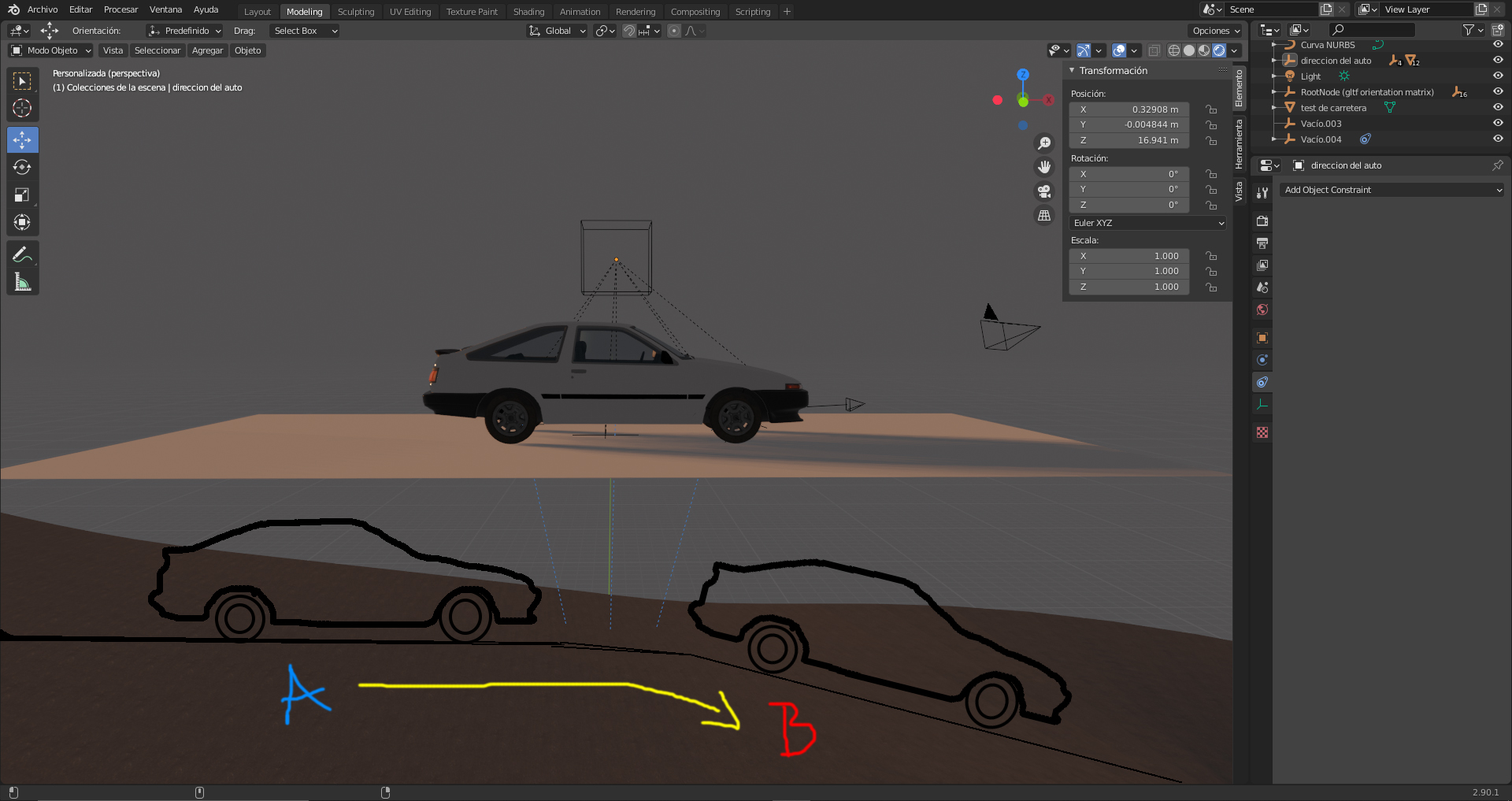The height and width of the screenshot is (801, 1512).
Task: Switch perspective/orthographic grid icon
Action: click(1044, 215)
